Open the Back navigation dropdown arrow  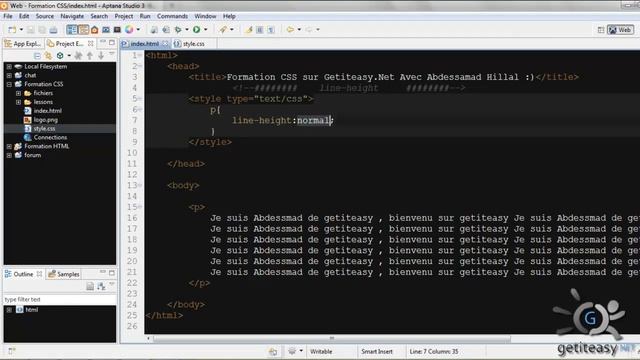click(299, 30)
